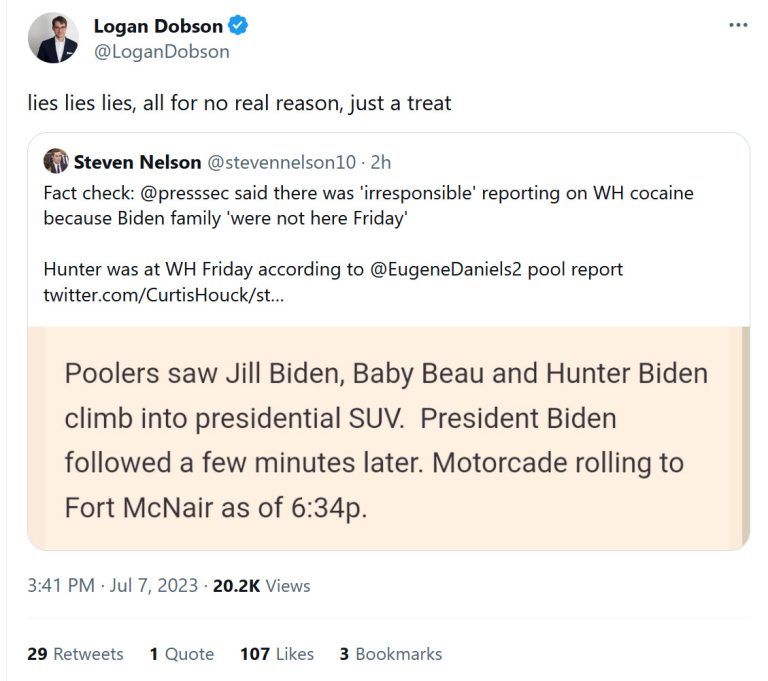The image size is (768, 681).
Task: Click the @LoganDobson handle
Action: tap(161, 51)
